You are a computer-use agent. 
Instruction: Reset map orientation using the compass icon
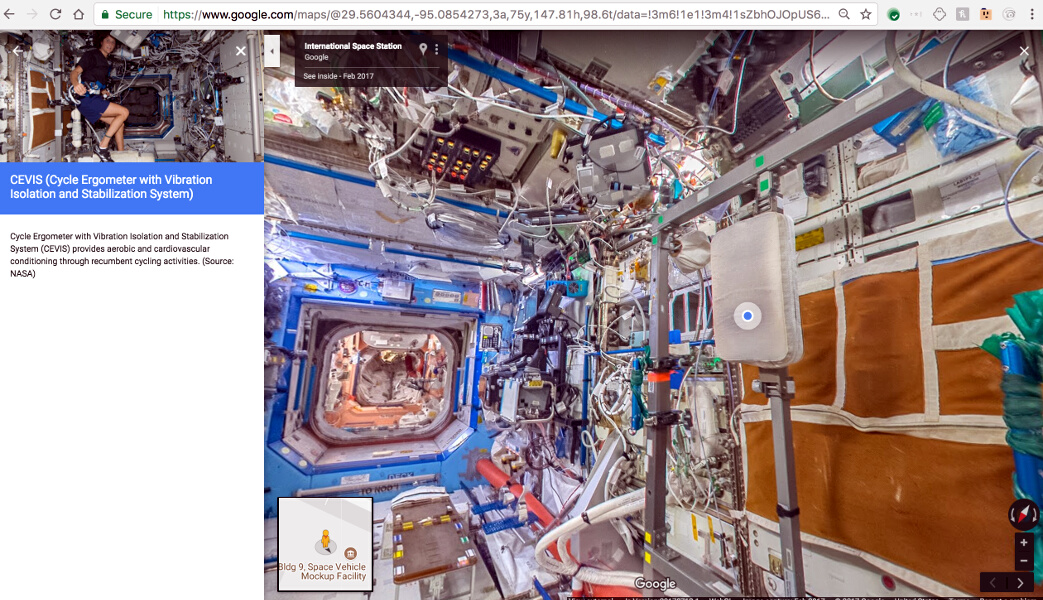pos(1023,514)
